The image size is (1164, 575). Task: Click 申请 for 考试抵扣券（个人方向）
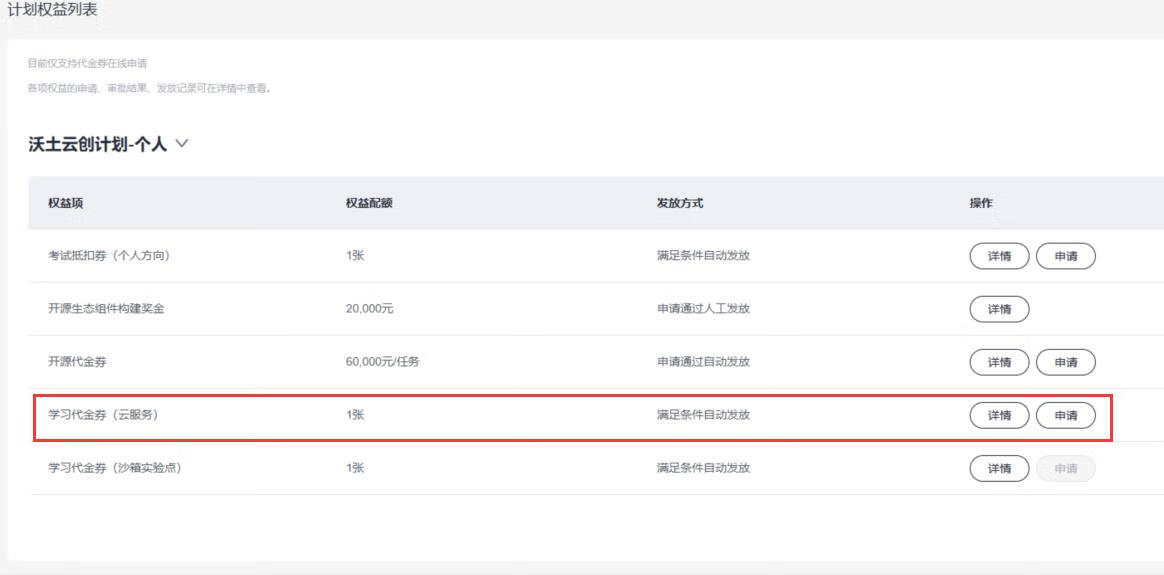pos(1065,256)
